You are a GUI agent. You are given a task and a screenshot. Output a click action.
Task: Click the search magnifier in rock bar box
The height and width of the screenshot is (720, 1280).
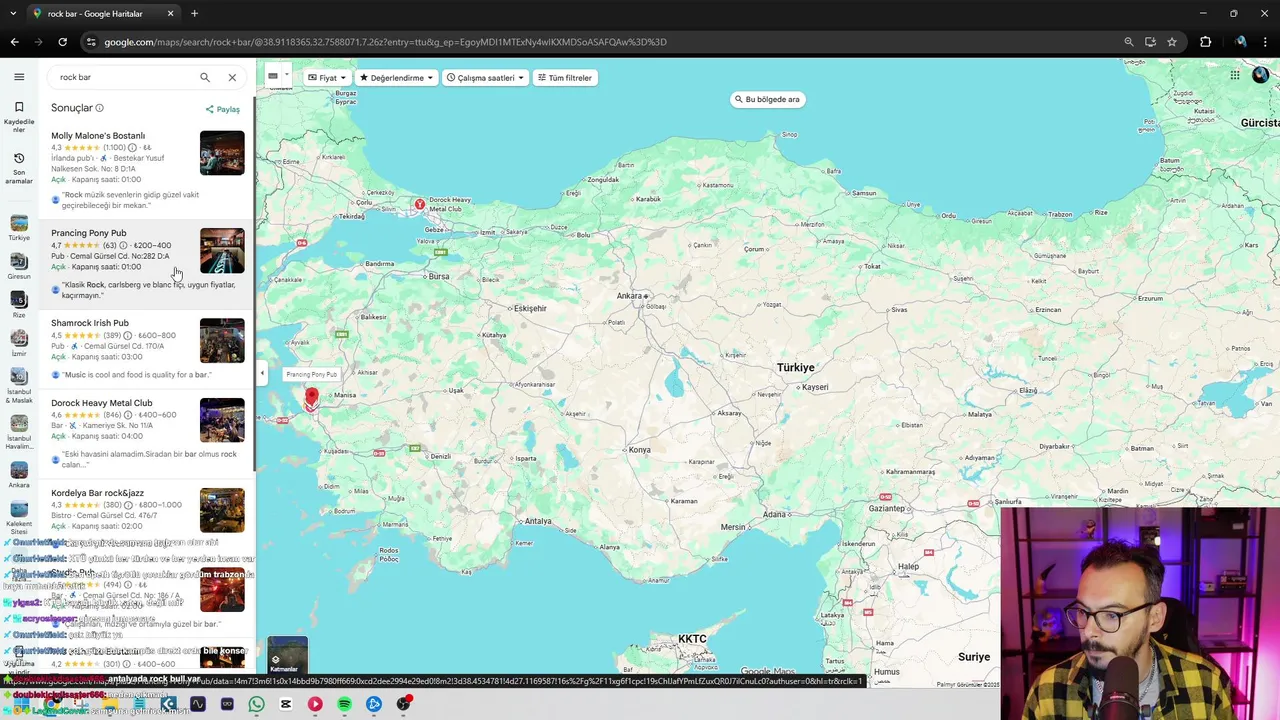205,77
